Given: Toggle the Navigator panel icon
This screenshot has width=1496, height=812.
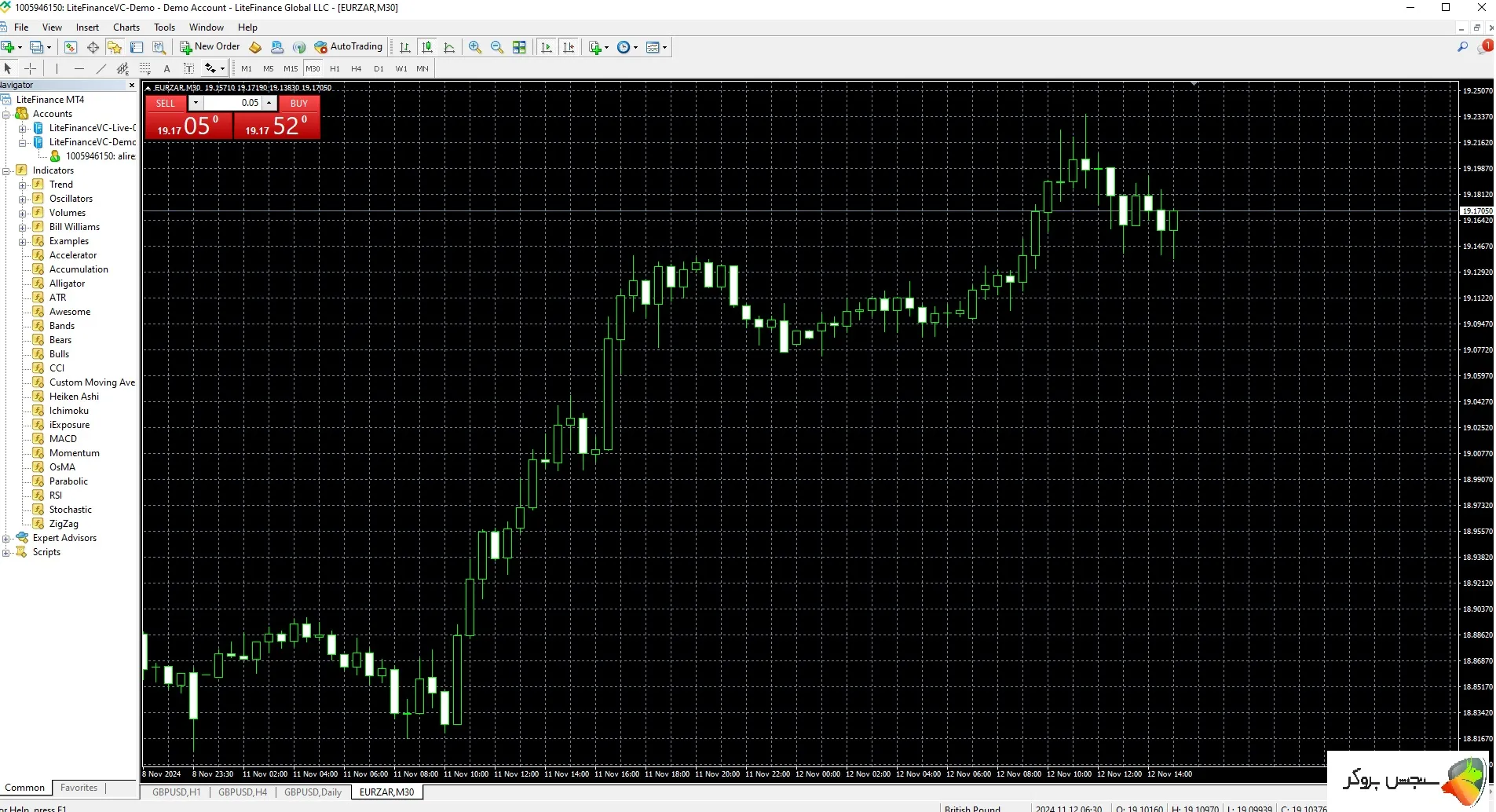Looking at the screenshot, I should click(115, 47).
